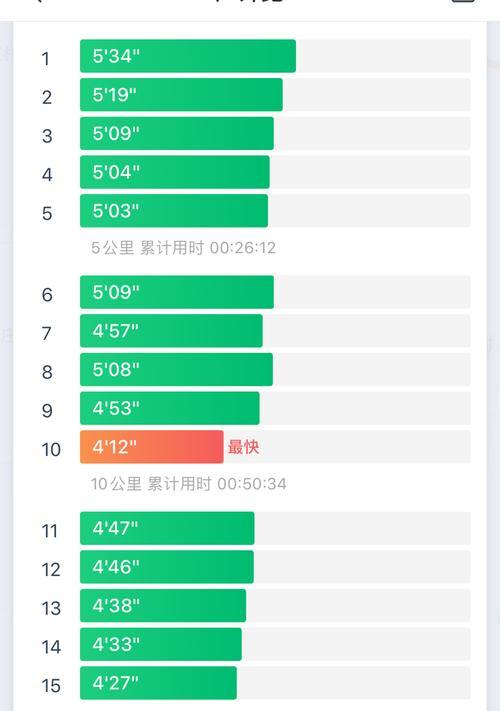
Task: Tap the kilometer 1 pace bar 5'34"
Action: pos(188,56)
